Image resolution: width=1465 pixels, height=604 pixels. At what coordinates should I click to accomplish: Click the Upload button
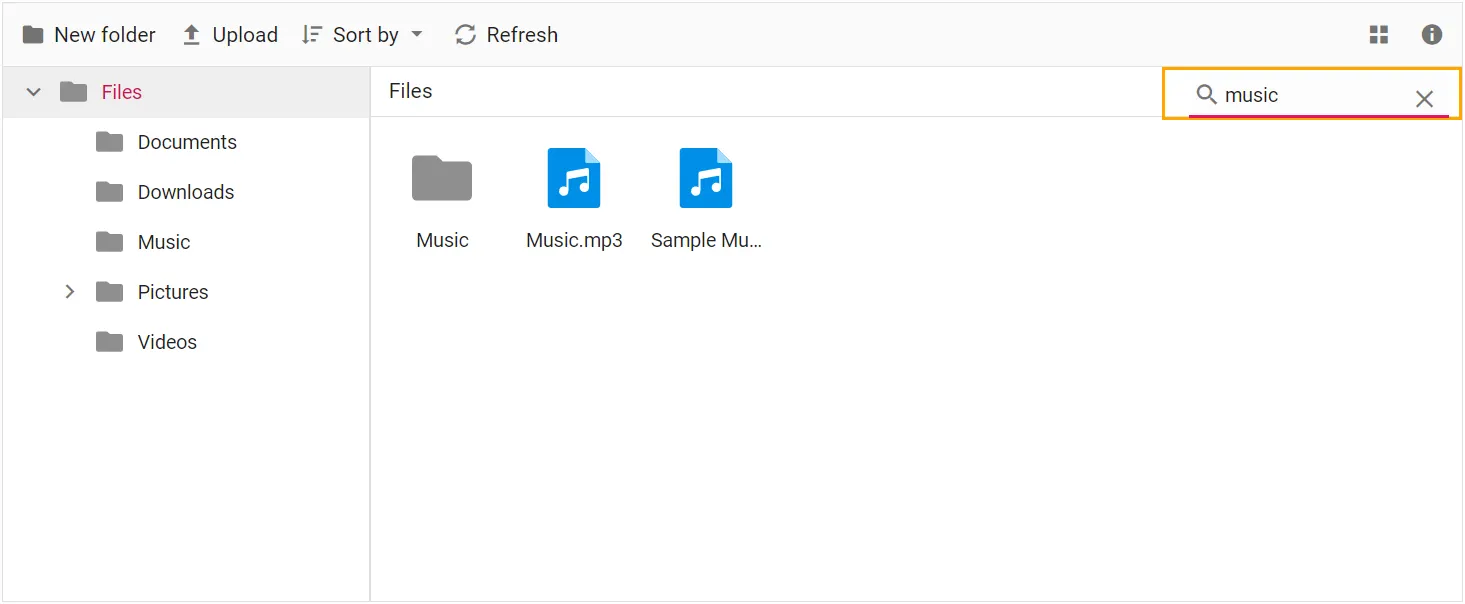pos(230,35)
